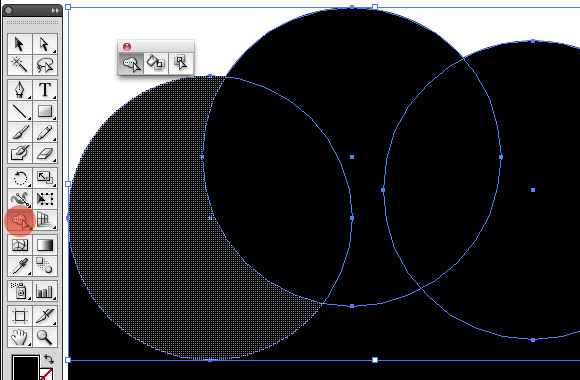Select the Eraser tool
The width and height of the screenshot is (580, 380).
click(45, 153)
